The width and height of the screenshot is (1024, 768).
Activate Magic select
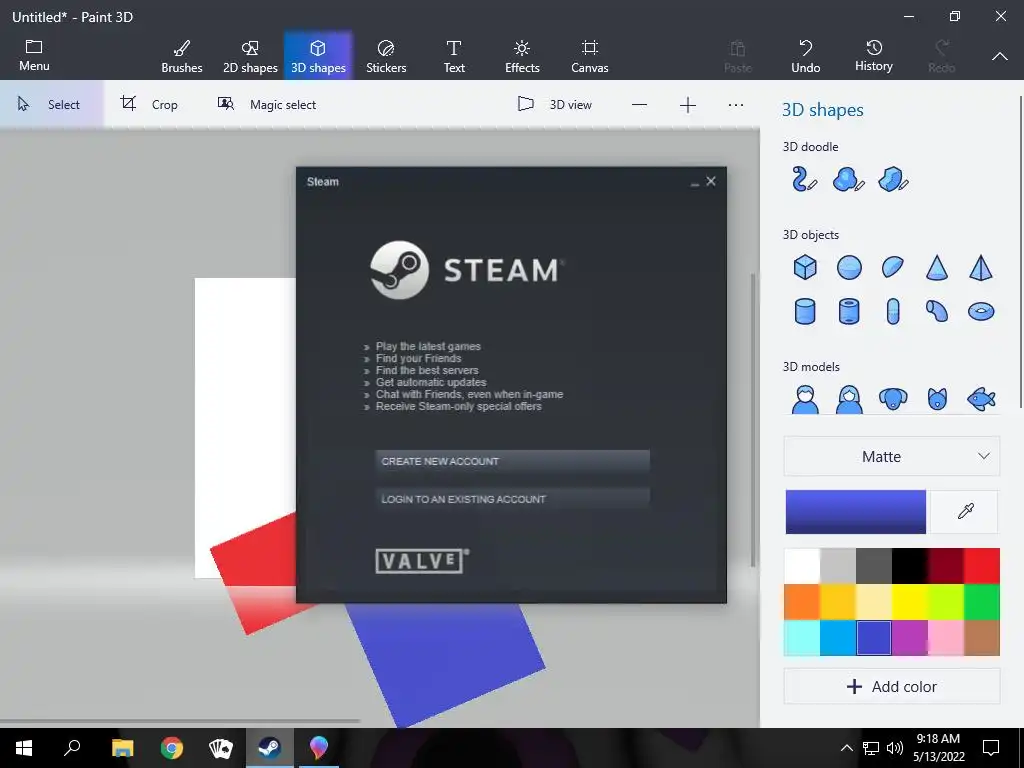[x=266, y=104]
